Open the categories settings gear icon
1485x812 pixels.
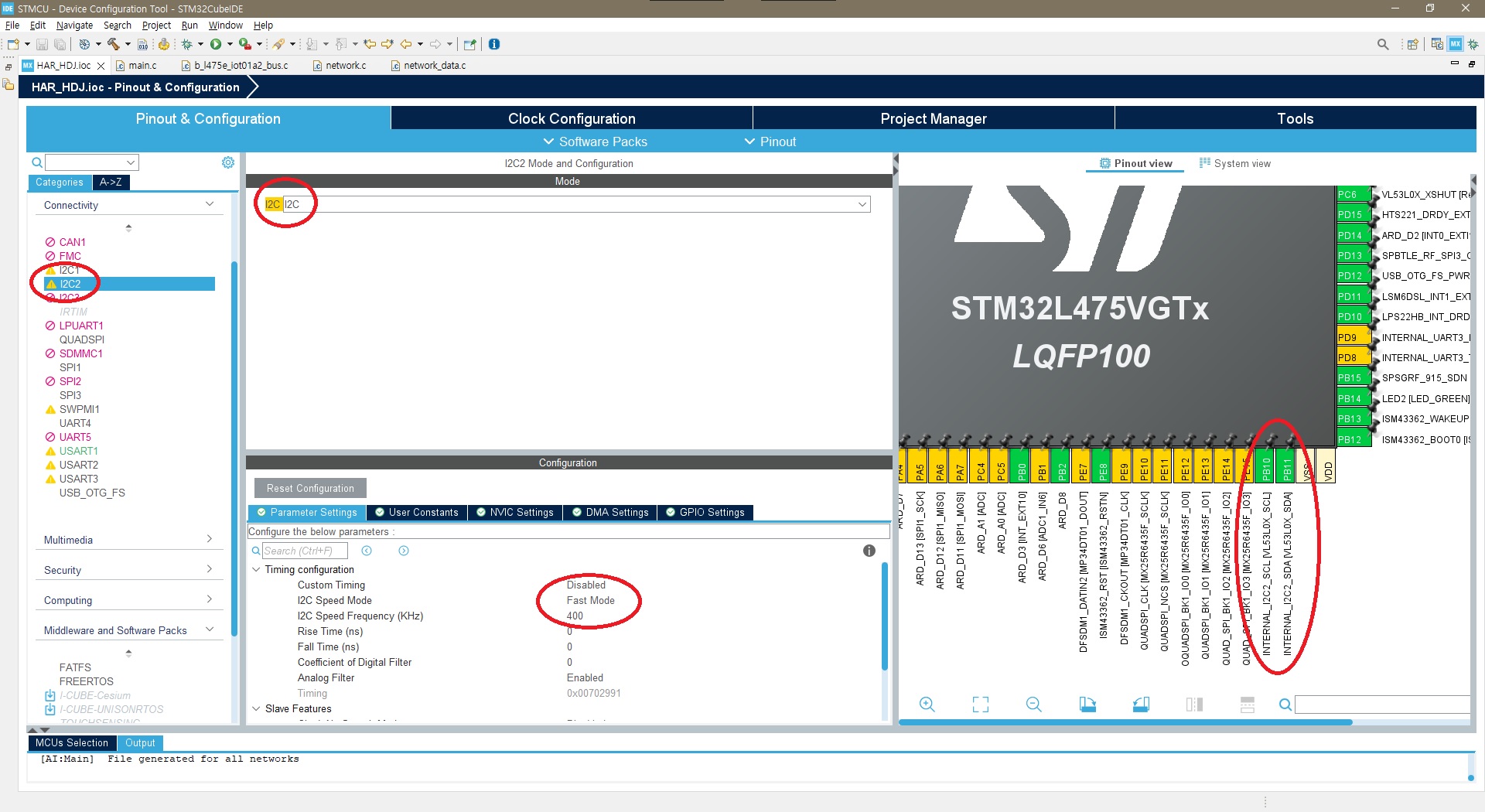tap(228, 162)
